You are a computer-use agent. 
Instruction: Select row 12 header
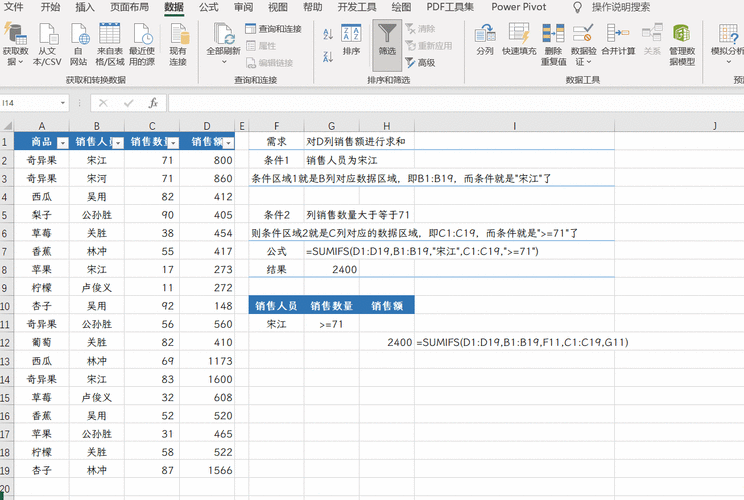point(6,343)
